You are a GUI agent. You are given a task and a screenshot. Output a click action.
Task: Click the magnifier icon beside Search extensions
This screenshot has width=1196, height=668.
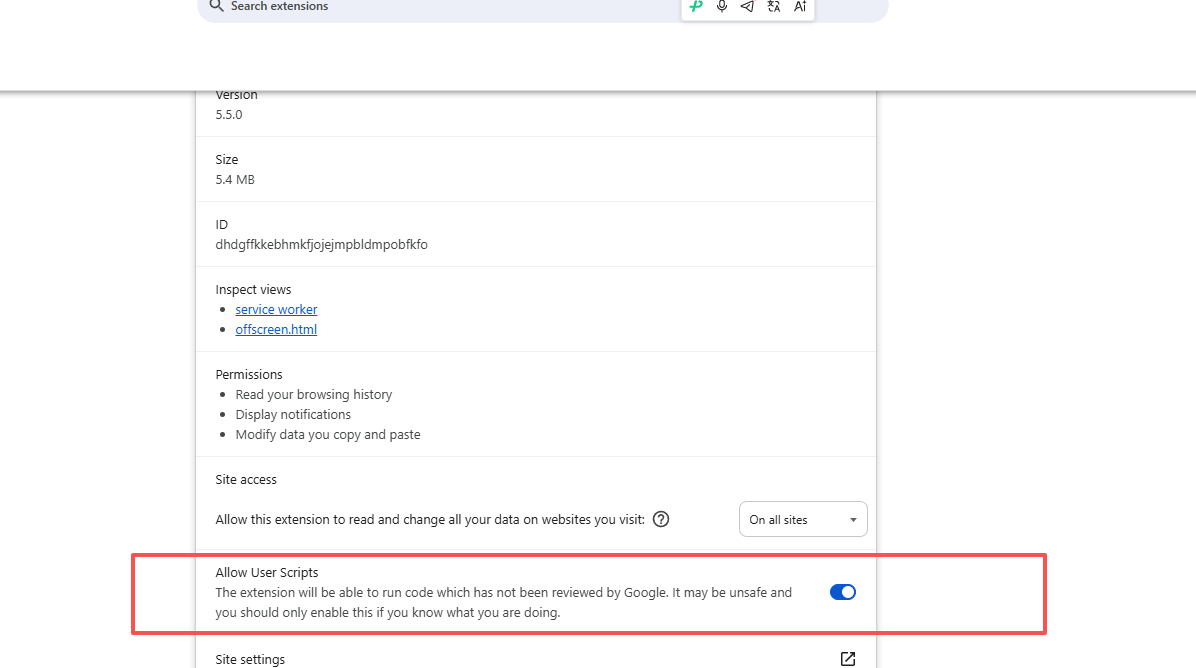point(217,6)
